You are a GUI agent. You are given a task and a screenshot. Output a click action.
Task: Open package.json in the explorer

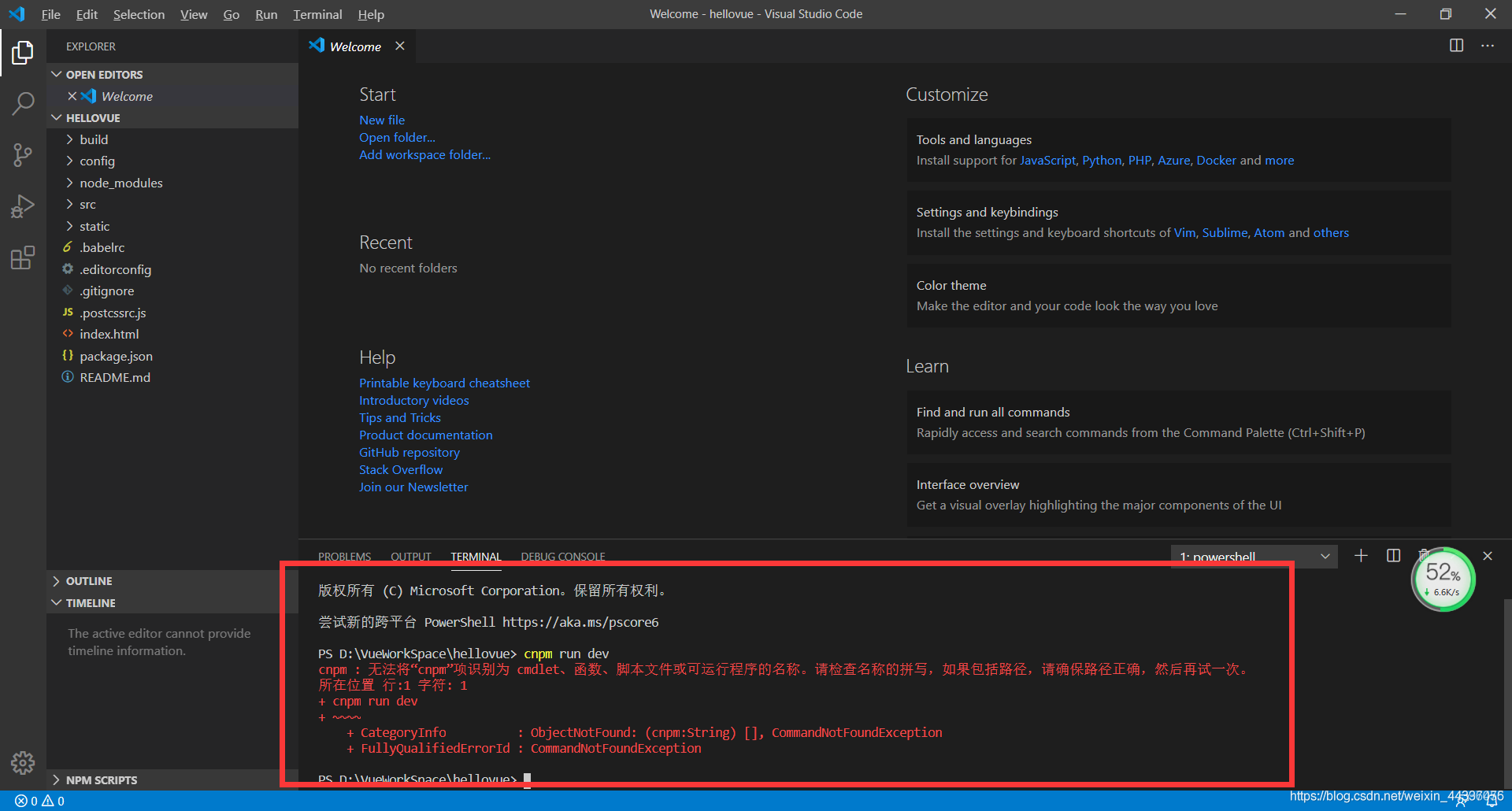tap(116, 356)
